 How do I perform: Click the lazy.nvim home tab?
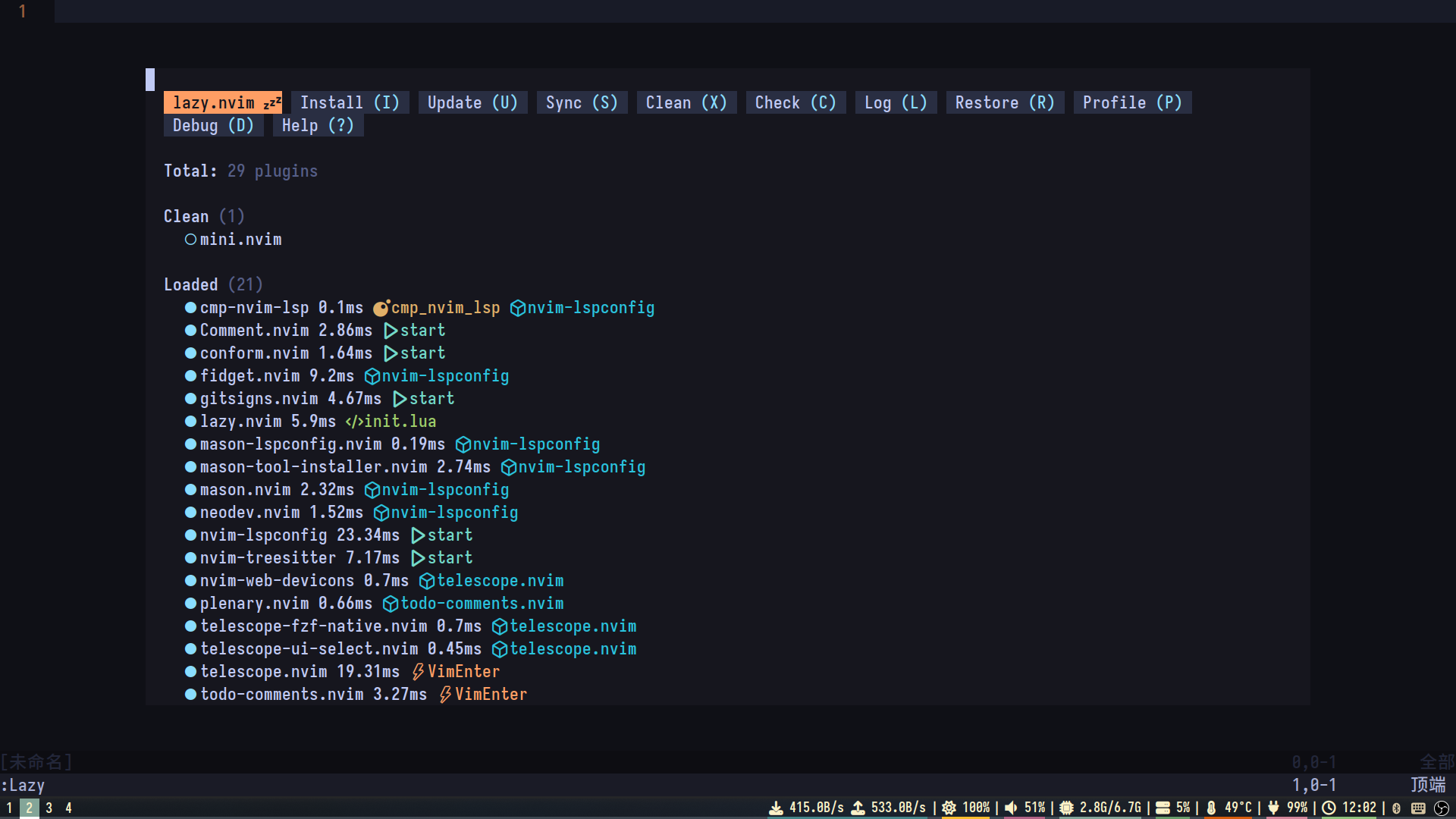[x=223, y=102]
